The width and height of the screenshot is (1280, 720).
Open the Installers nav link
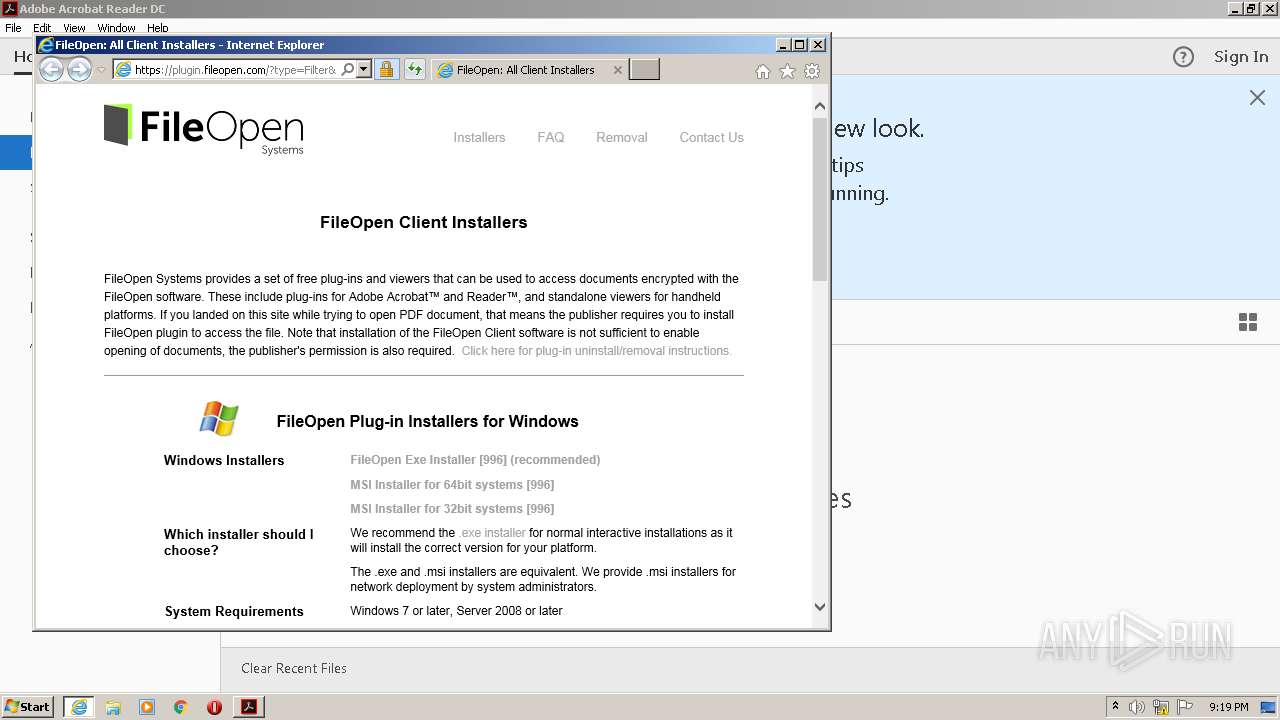pyautogui.click(x=479, y=138)
